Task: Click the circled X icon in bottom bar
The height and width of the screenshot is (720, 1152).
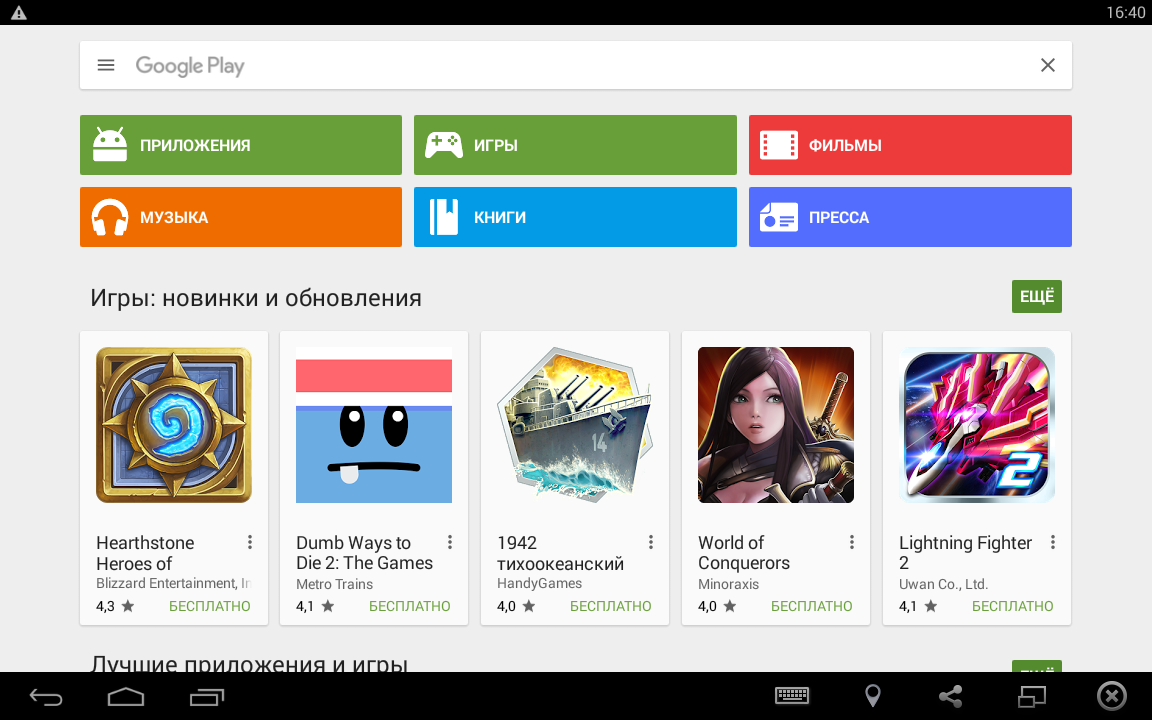Action: tap(1112, 696)
